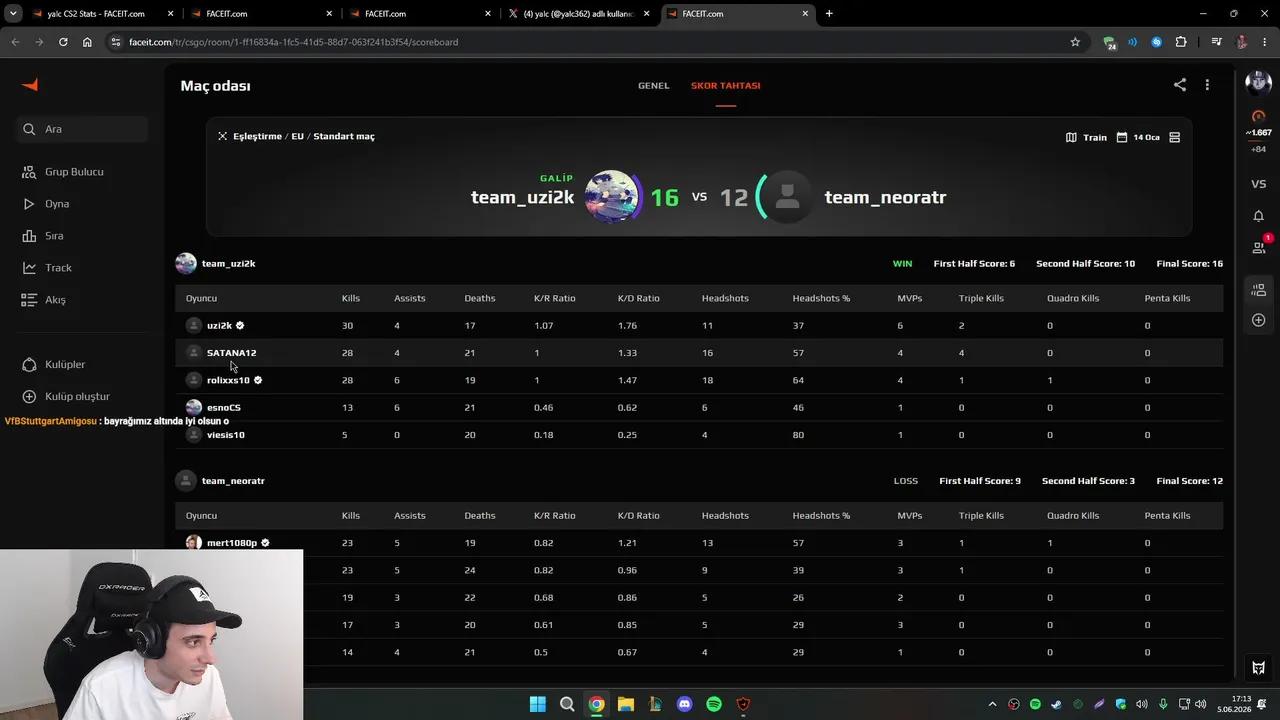Click Eşleştirme in the match breadcrumb
Viewport: 1280px width, 720px height.
click(257, 136)
